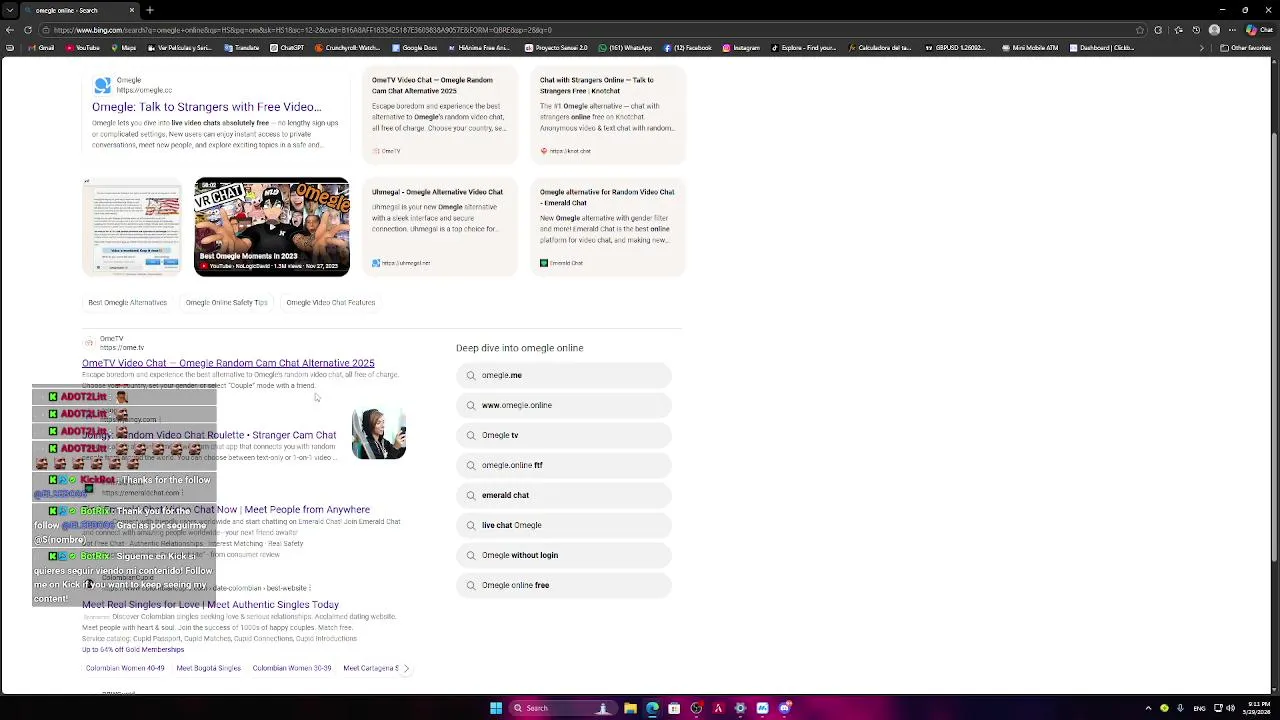Screen dimensions: 1280x720
Task: Search suggestion www.omegle.online
Action: click(x=564, y=405)
